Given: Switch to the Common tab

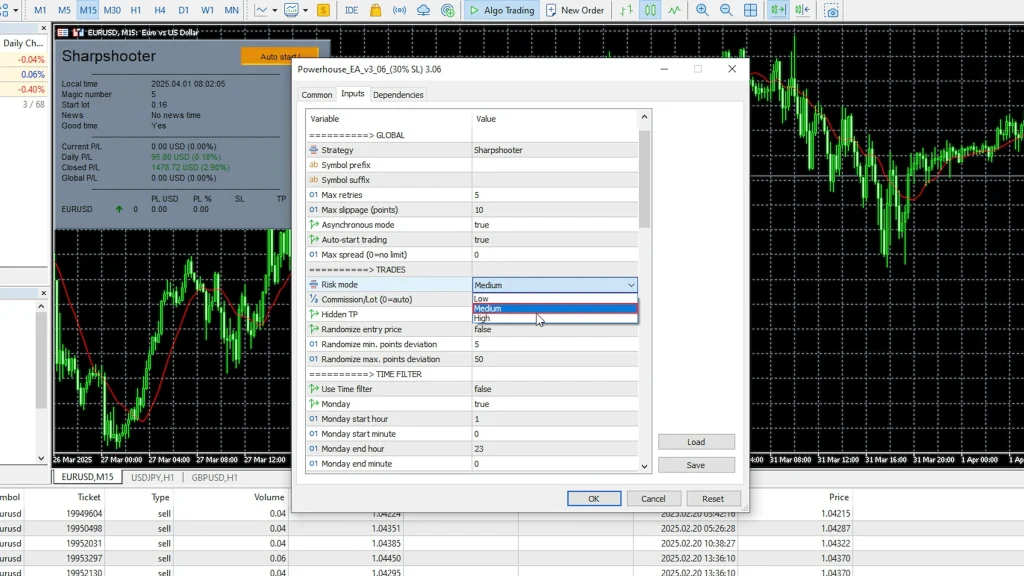Looking at the screenshot, I should [x=317, y=95].
